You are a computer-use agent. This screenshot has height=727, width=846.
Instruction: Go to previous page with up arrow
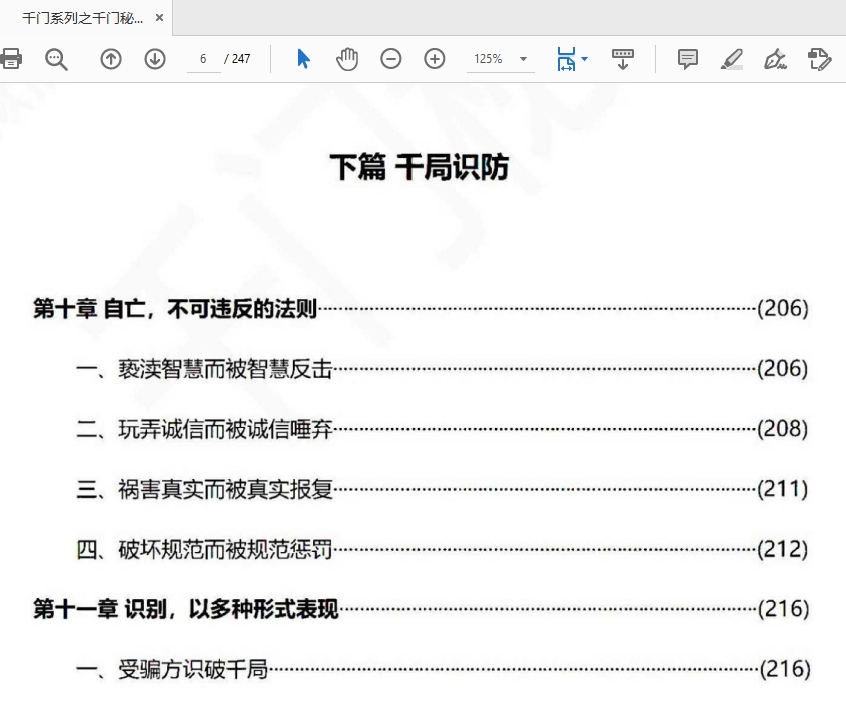pos(111,59)
